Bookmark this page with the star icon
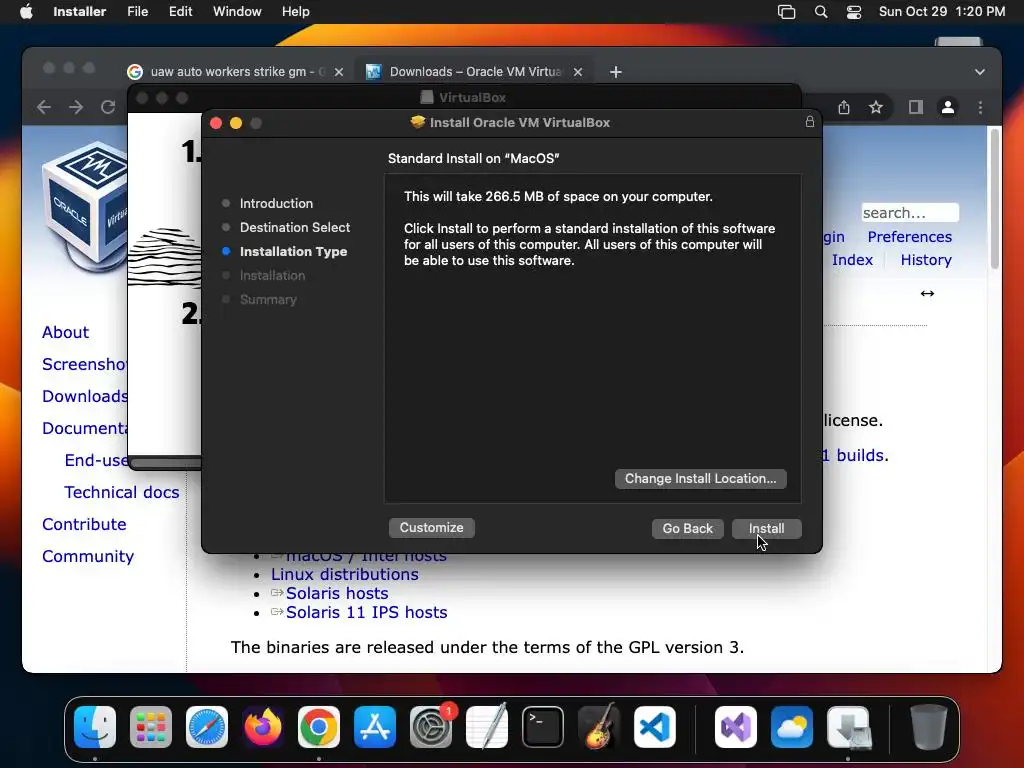 point(876,107)
